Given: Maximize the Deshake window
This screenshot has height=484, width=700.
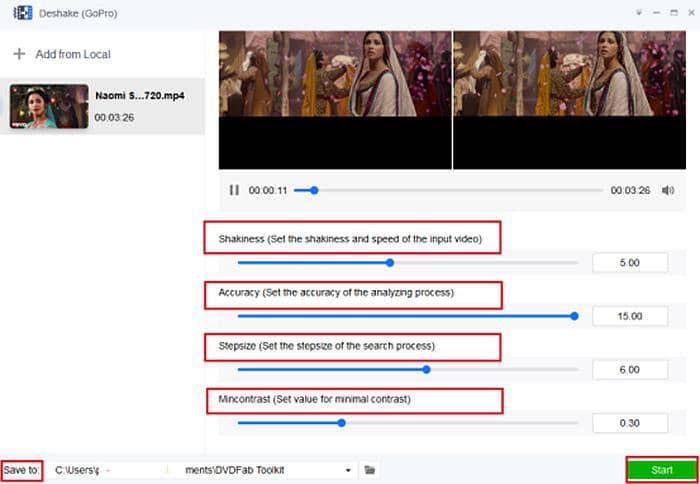Looking at the screenshot, I should [x=674, y=13].
